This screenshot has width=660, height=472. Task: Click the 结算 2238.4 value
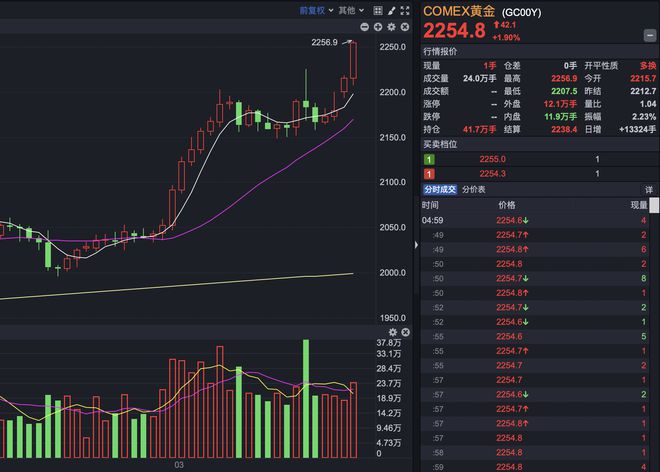(x=564, y=129)
